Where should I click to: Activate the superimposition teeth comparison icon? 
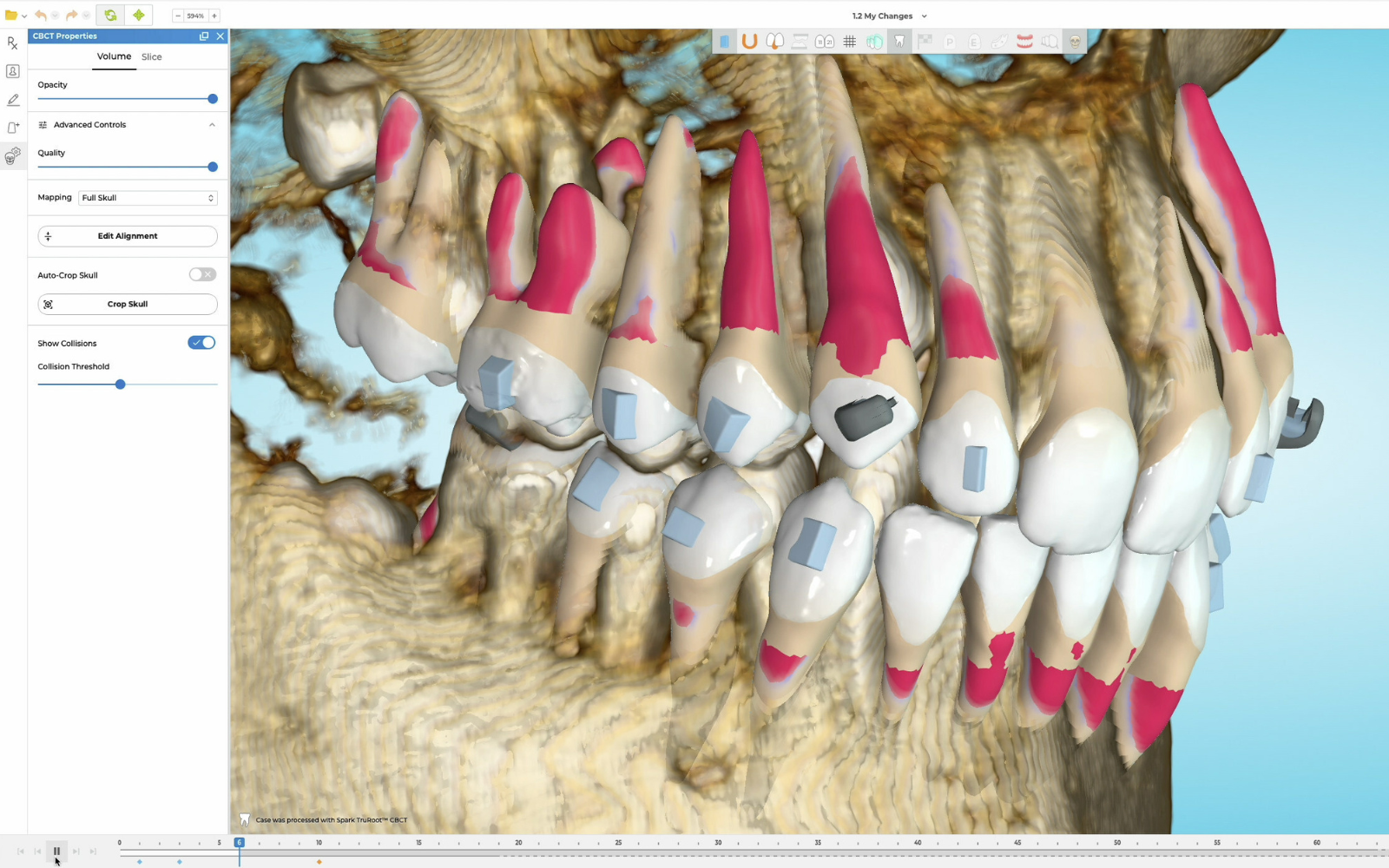click(875, 41)
